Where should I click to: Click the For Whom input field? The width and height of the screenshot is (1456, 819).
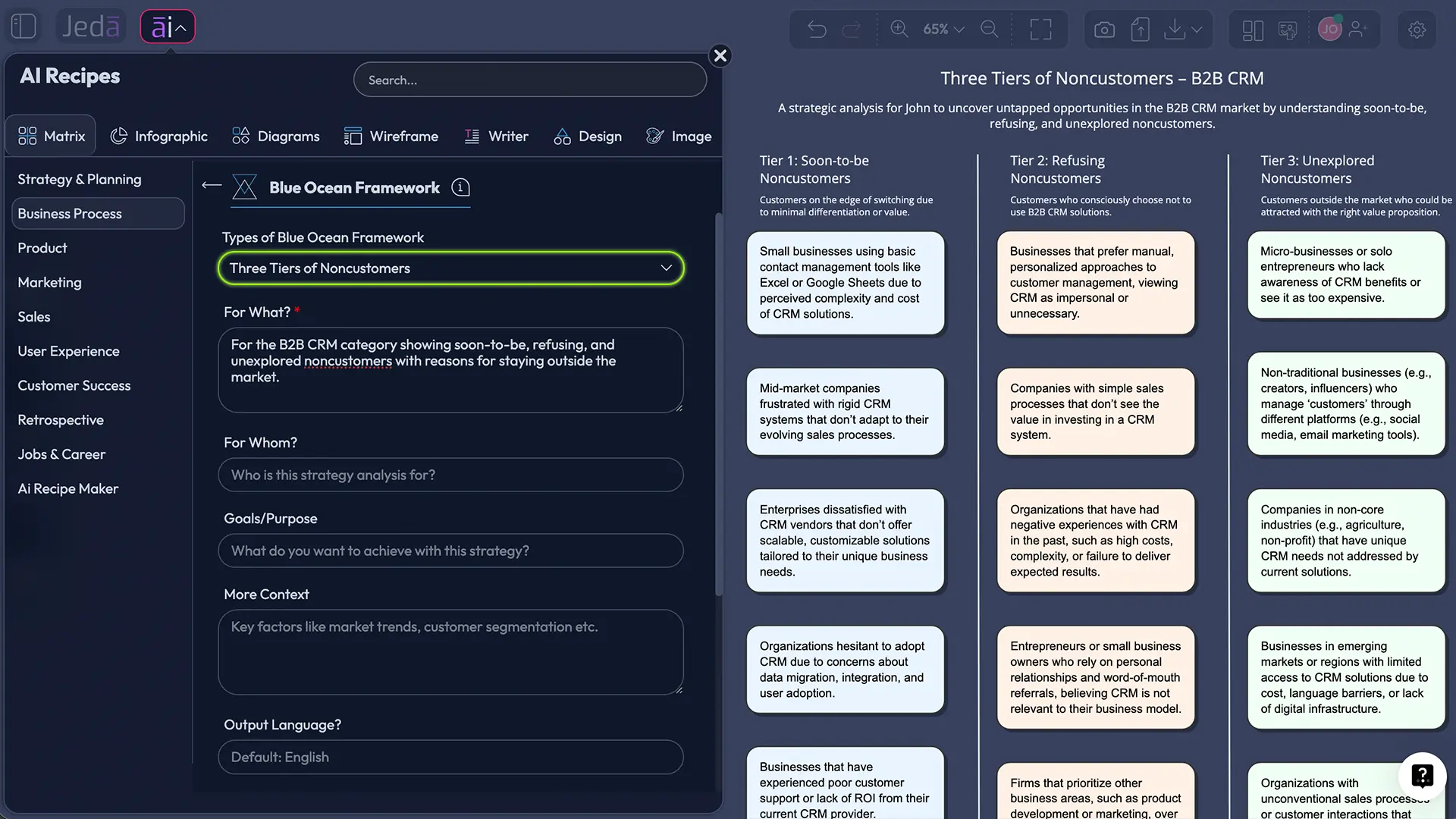point(450,475)
